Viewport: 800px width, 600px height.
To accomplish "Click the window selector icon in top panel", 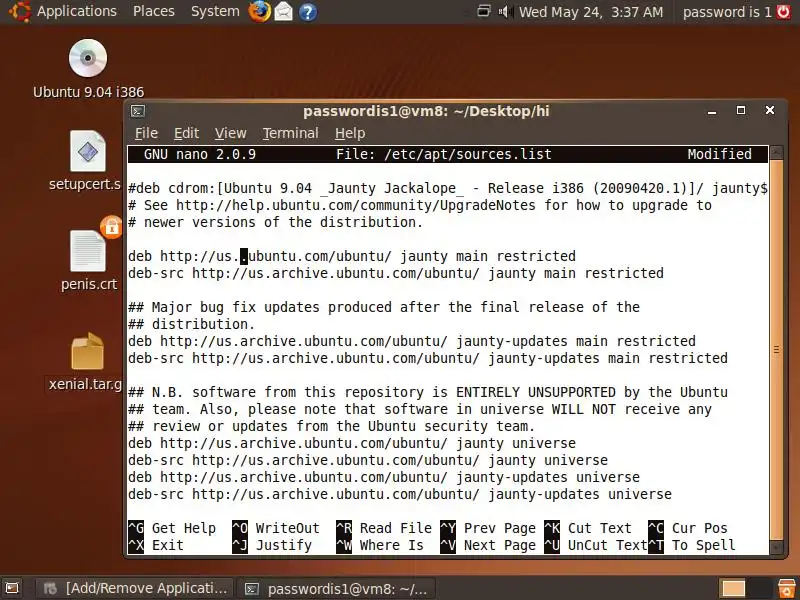I will point(483,11).
